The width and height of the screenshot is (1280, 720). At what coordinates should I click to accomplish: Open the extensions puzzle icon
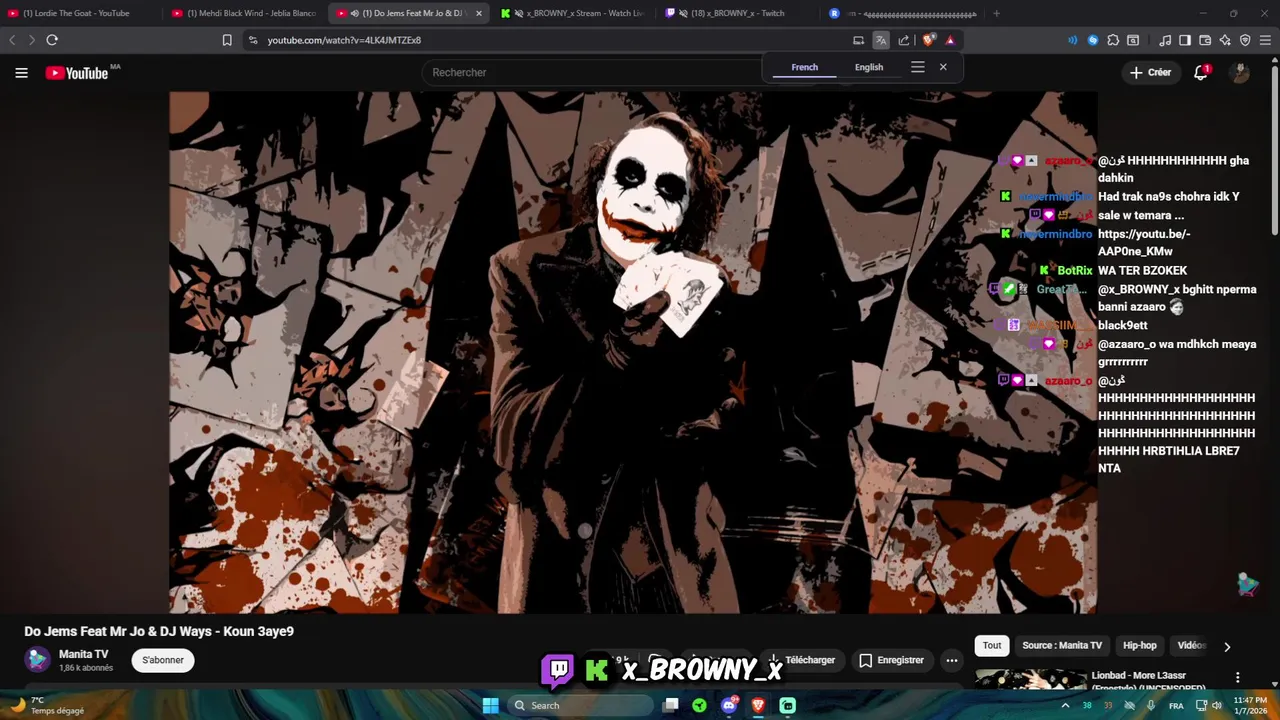(1113, 40)
